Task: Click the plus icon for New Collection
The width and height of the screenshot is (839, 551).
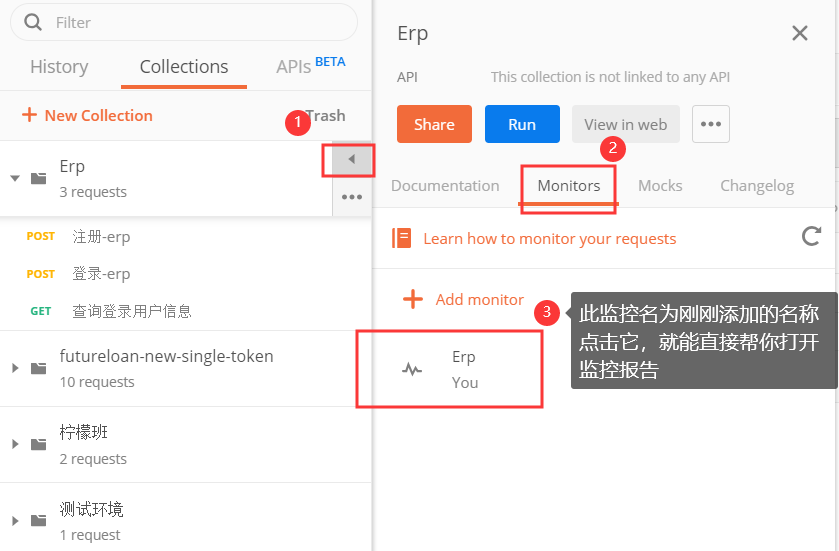Action: click(x=29, y=115)
